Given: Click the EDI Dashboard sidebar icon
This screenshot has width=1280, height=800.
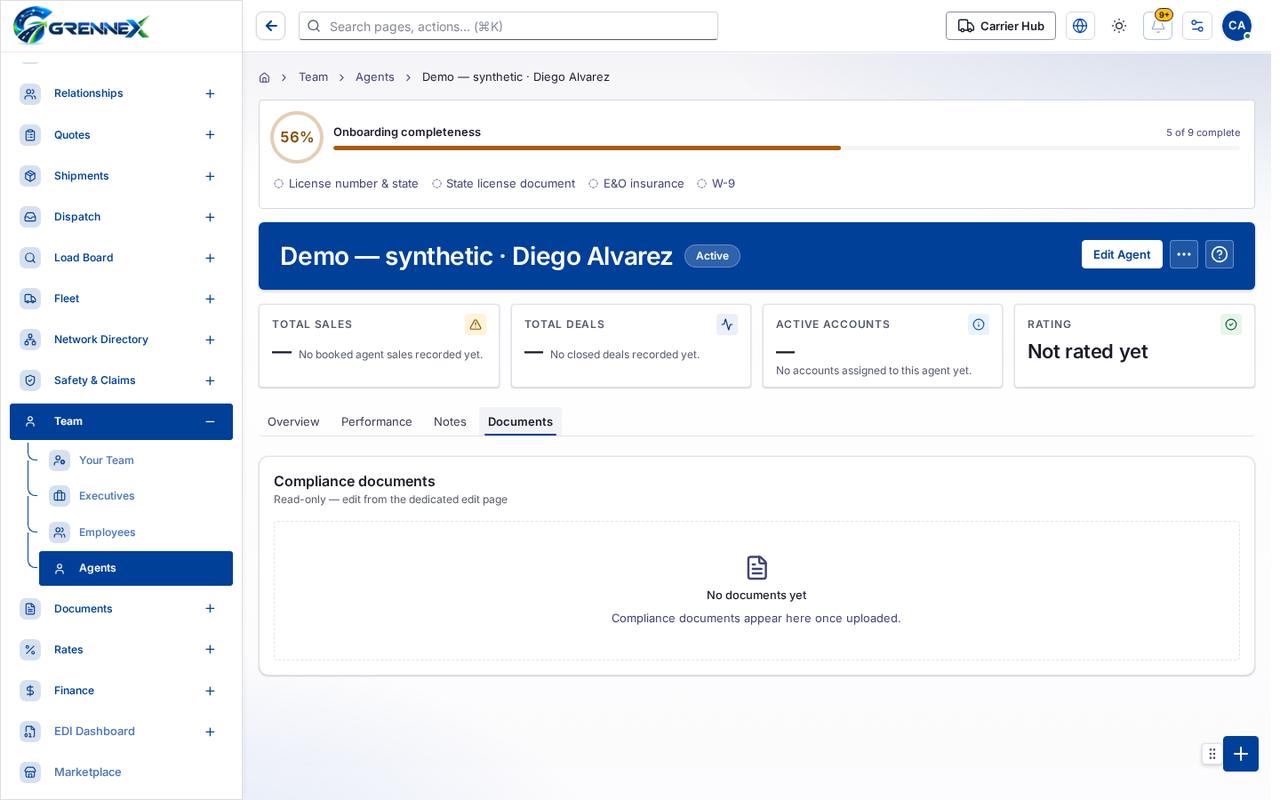Looking at the screenshot, I should [x=30, y=731].
